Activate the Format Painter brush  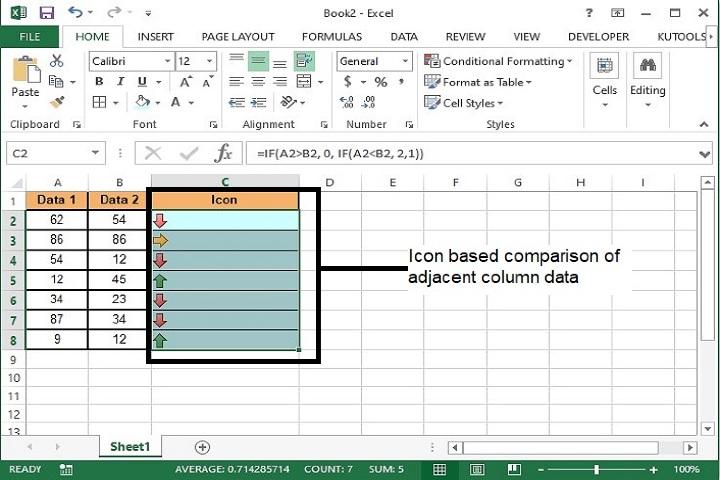pos(57,102)
